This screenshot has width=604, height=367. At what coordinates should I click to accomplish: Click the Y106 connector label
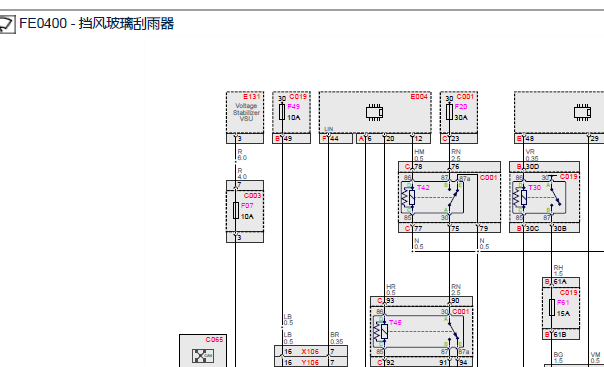[310, 363]
